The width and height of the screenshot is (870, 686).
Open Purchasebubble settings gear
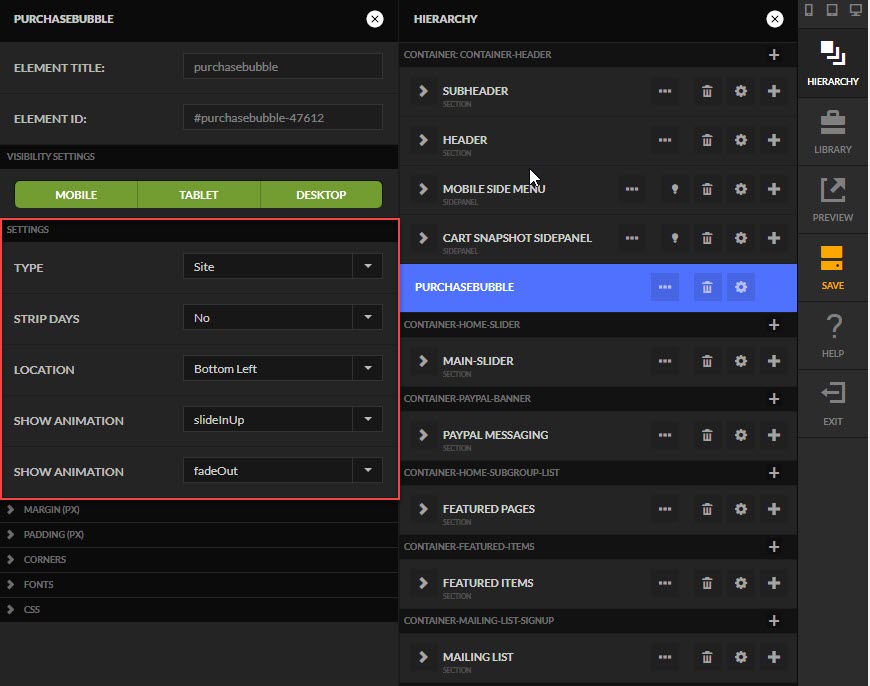pyautogui.click(x=741, y=287)
